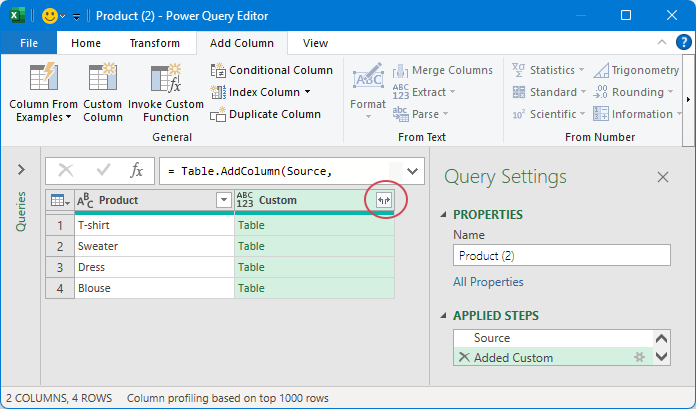
Task: Click the Duplicate Column button
Action: (266, 114)
